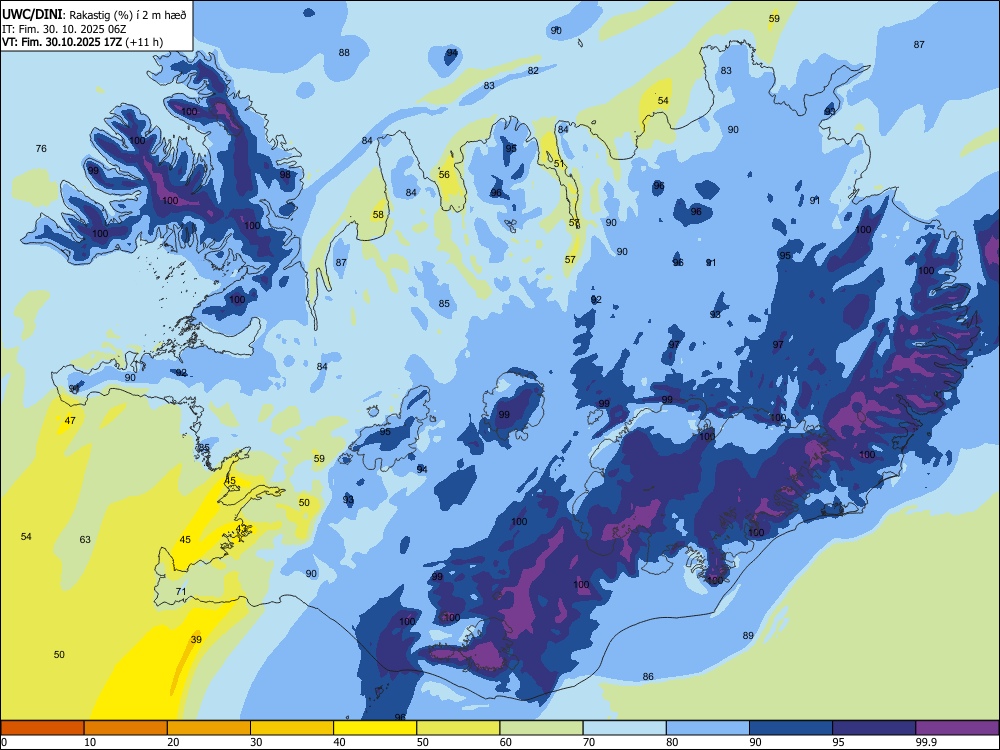Image resolution: width=1000 pixels, height=750 pixels.
Task: Click the 'UWC/DINI: Rakastig (%) í 2 m hæð' title
Action: click(94, 15)
